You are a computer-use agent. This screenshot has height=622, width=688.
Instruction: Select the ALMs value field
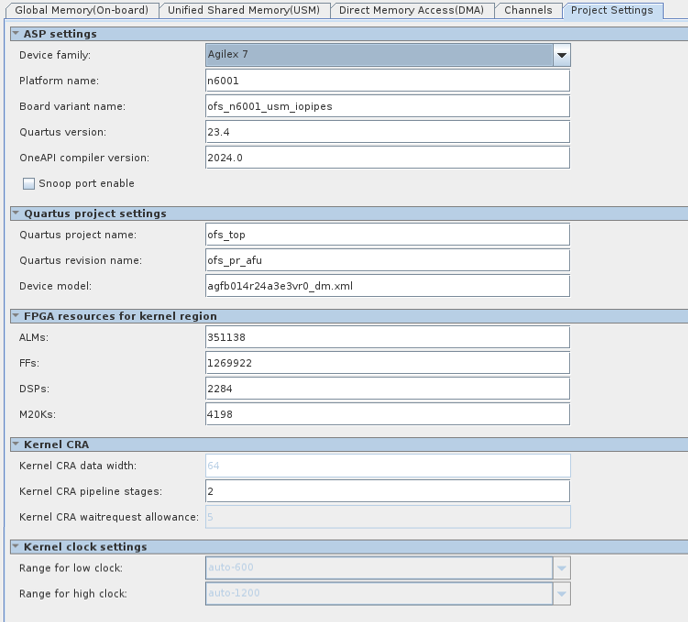click(x=387, y=338)
